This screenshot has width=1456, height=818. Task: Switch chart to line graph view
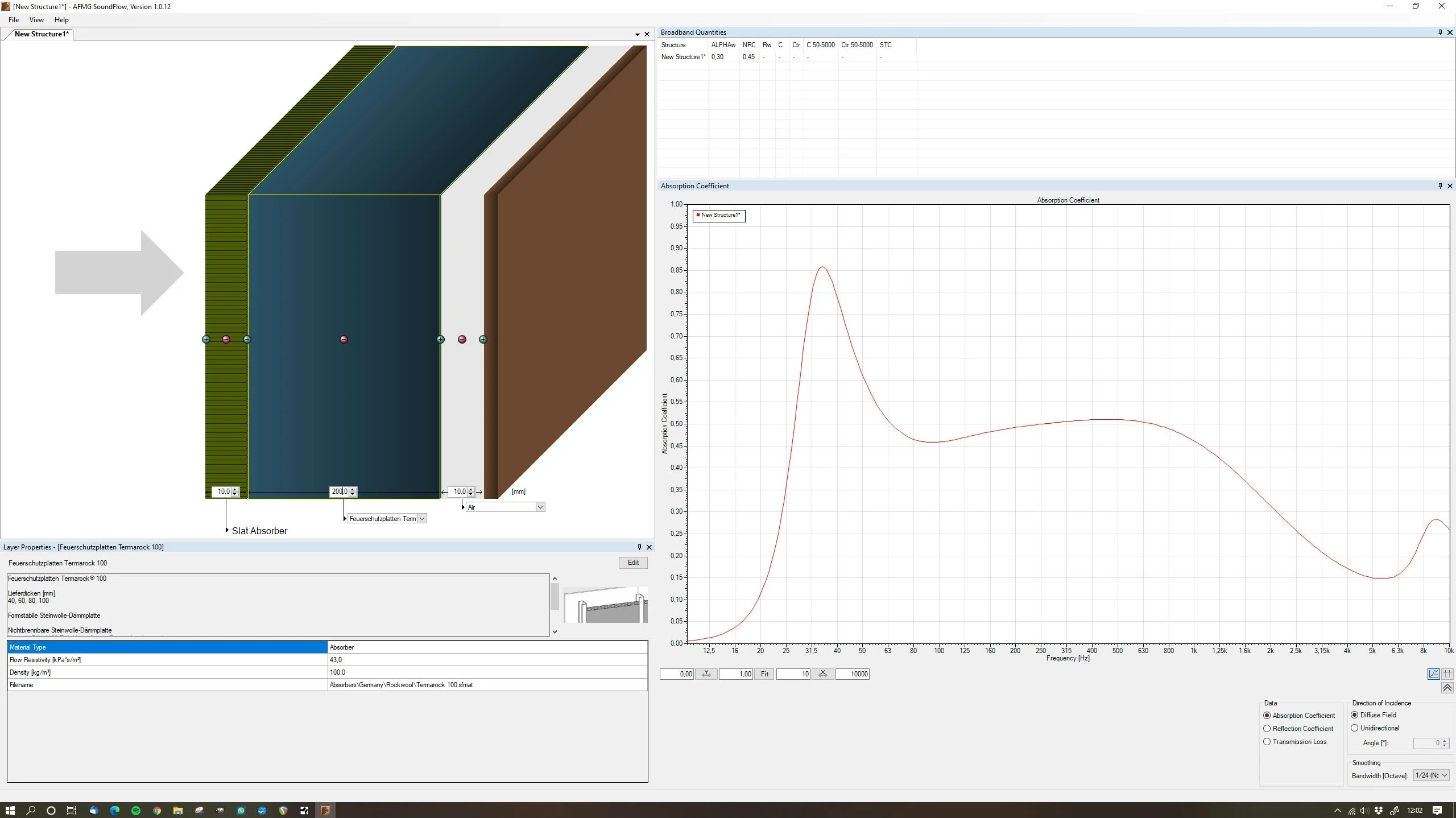coord(1433,674)
